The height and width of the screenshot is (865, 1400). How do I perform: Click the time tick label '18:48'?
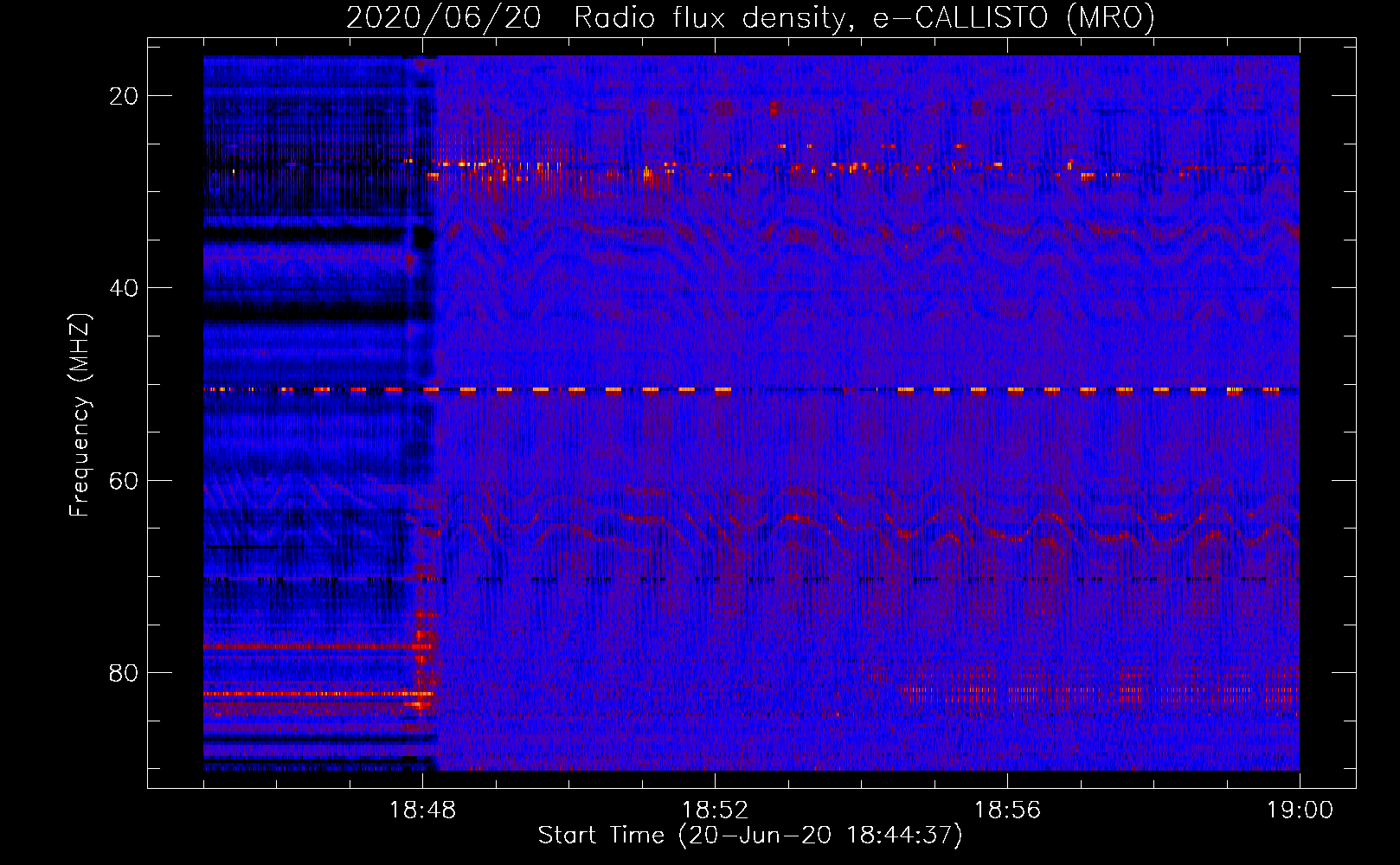click(422, 811)
